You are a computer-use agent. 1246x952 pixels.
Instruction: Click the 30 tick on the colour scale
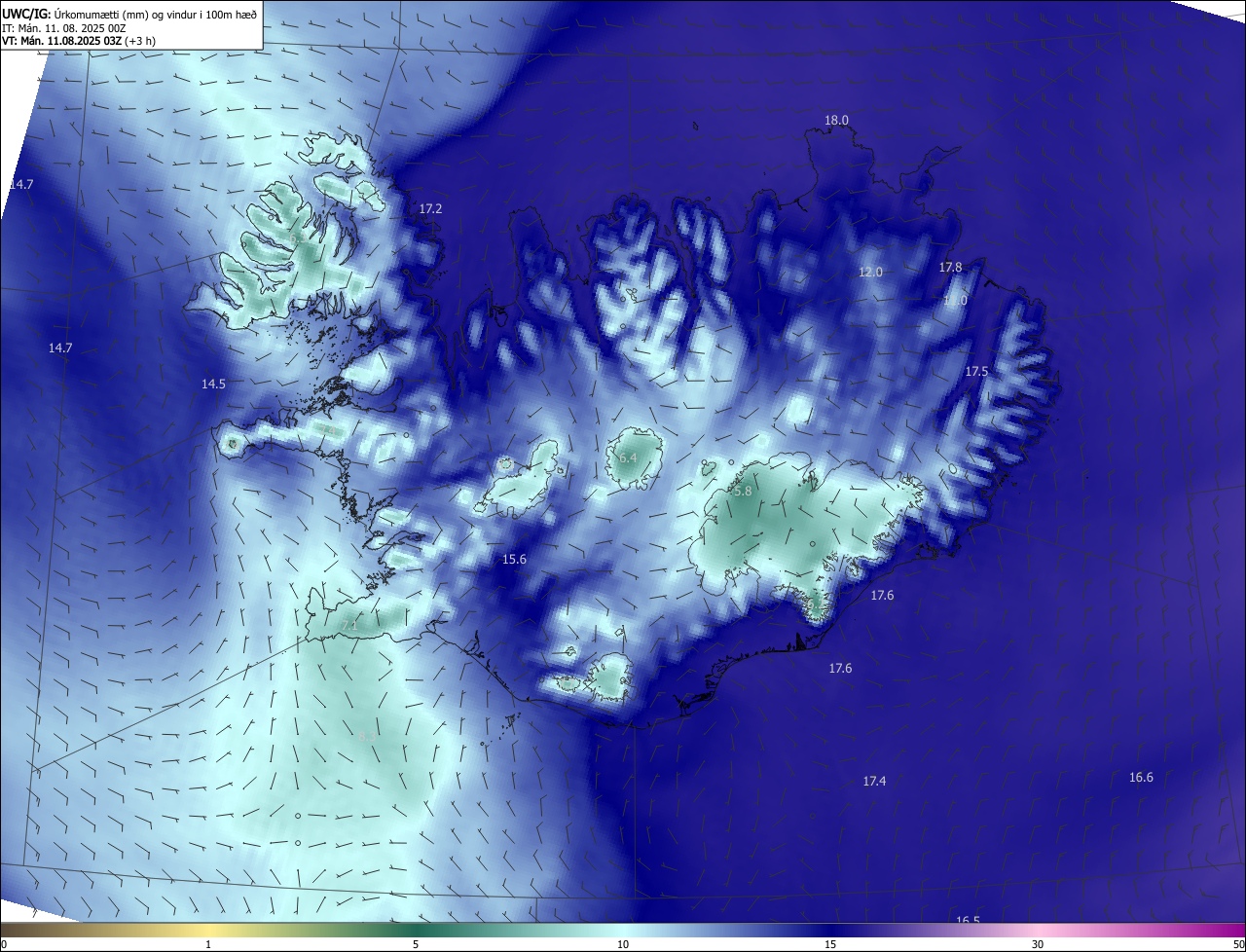1038,944
